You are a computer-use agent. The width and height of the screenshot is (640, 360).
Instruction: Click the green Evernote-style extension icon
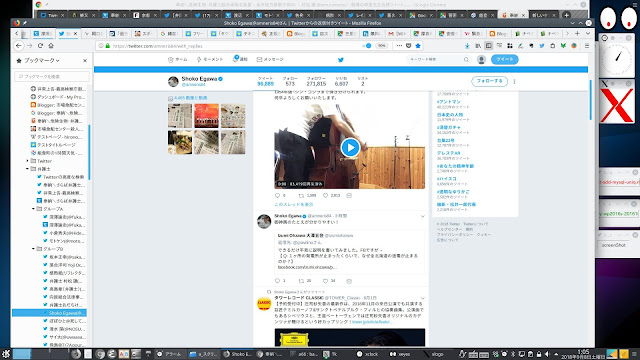[563, 46]
